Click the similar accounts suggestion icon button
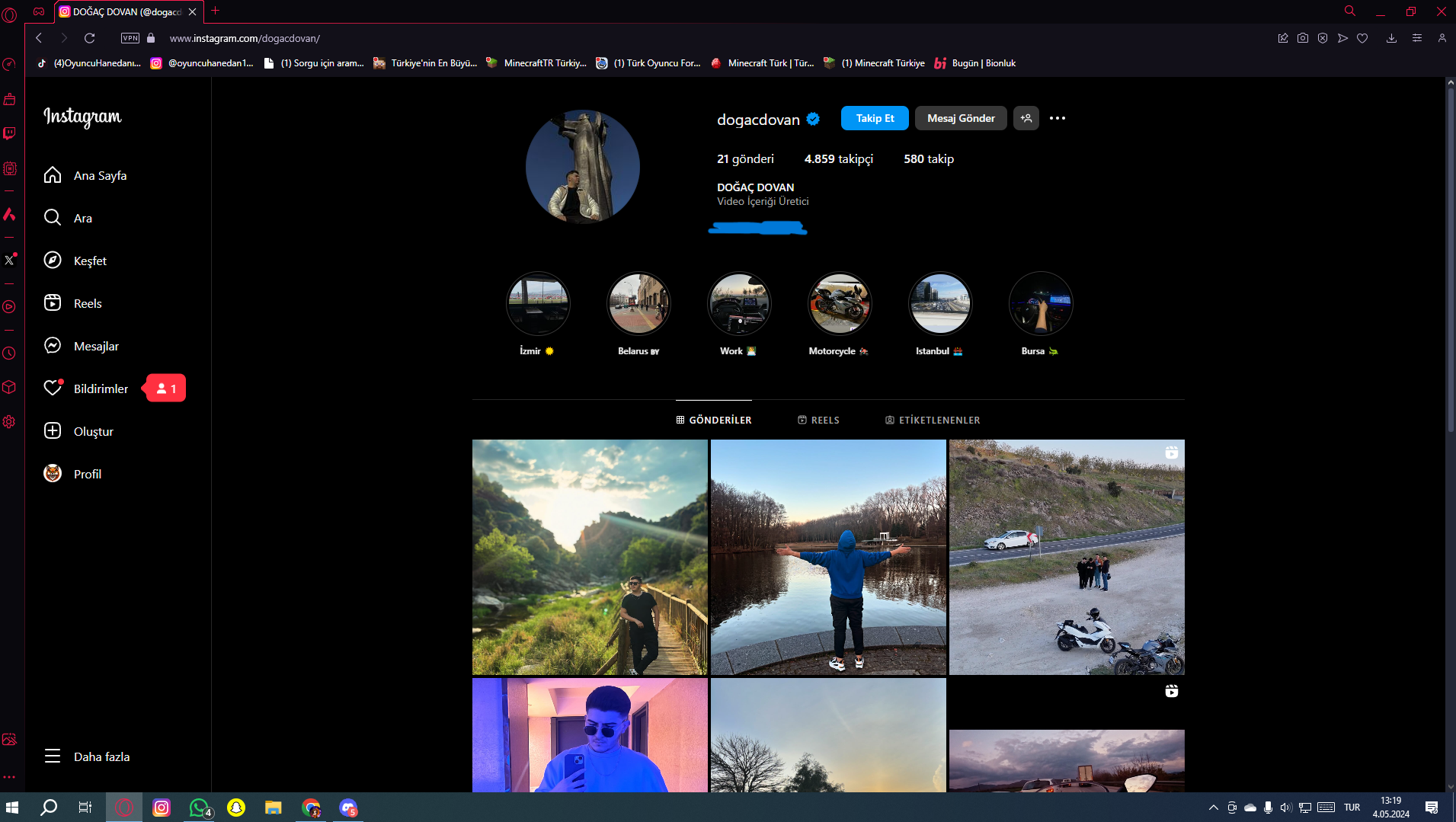Screen dimensions: 1456x822 click(1026, 118)
